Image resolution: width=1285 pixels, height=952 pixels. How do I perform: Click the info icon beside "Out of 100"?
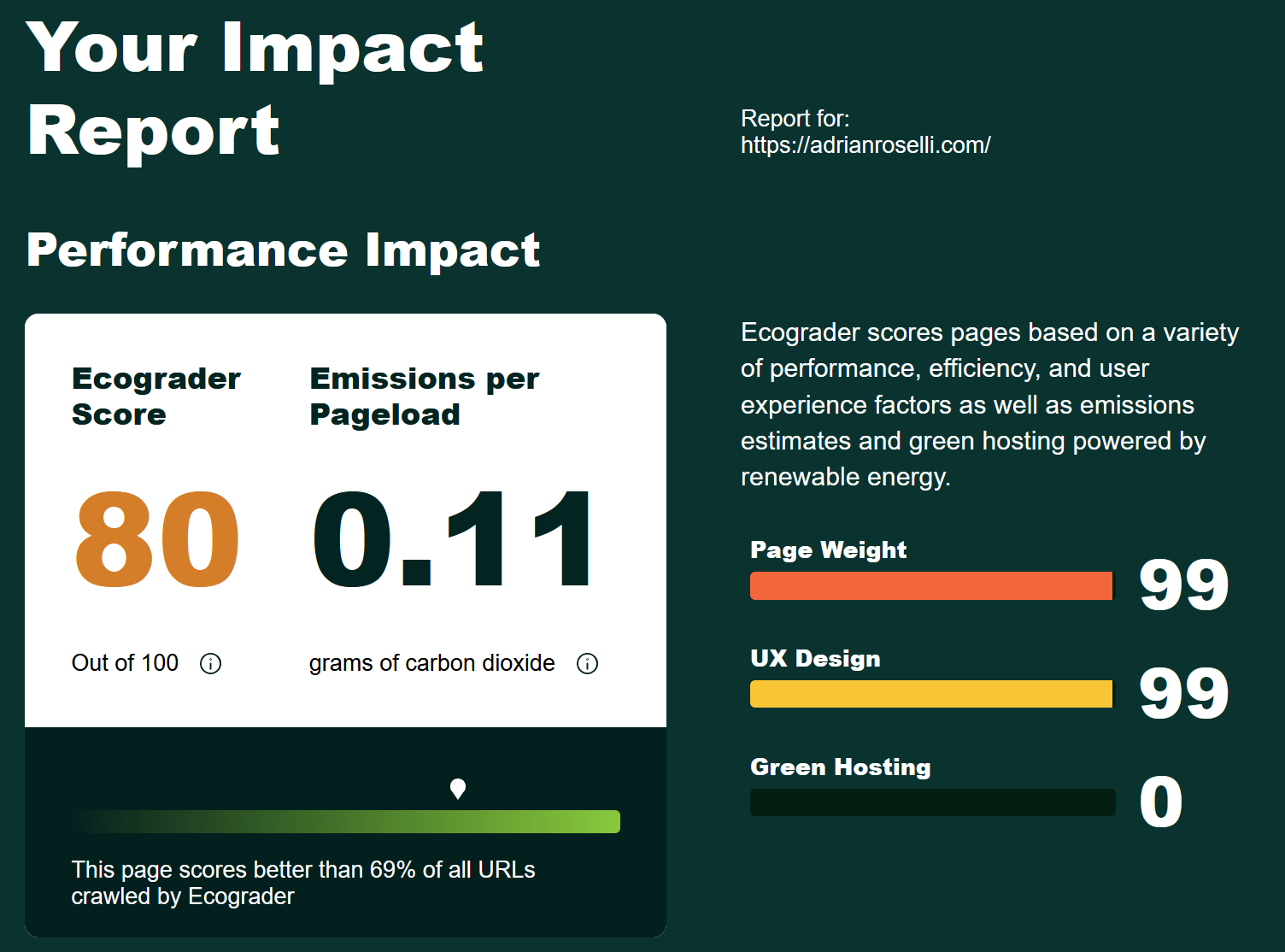tap(210, 663)
